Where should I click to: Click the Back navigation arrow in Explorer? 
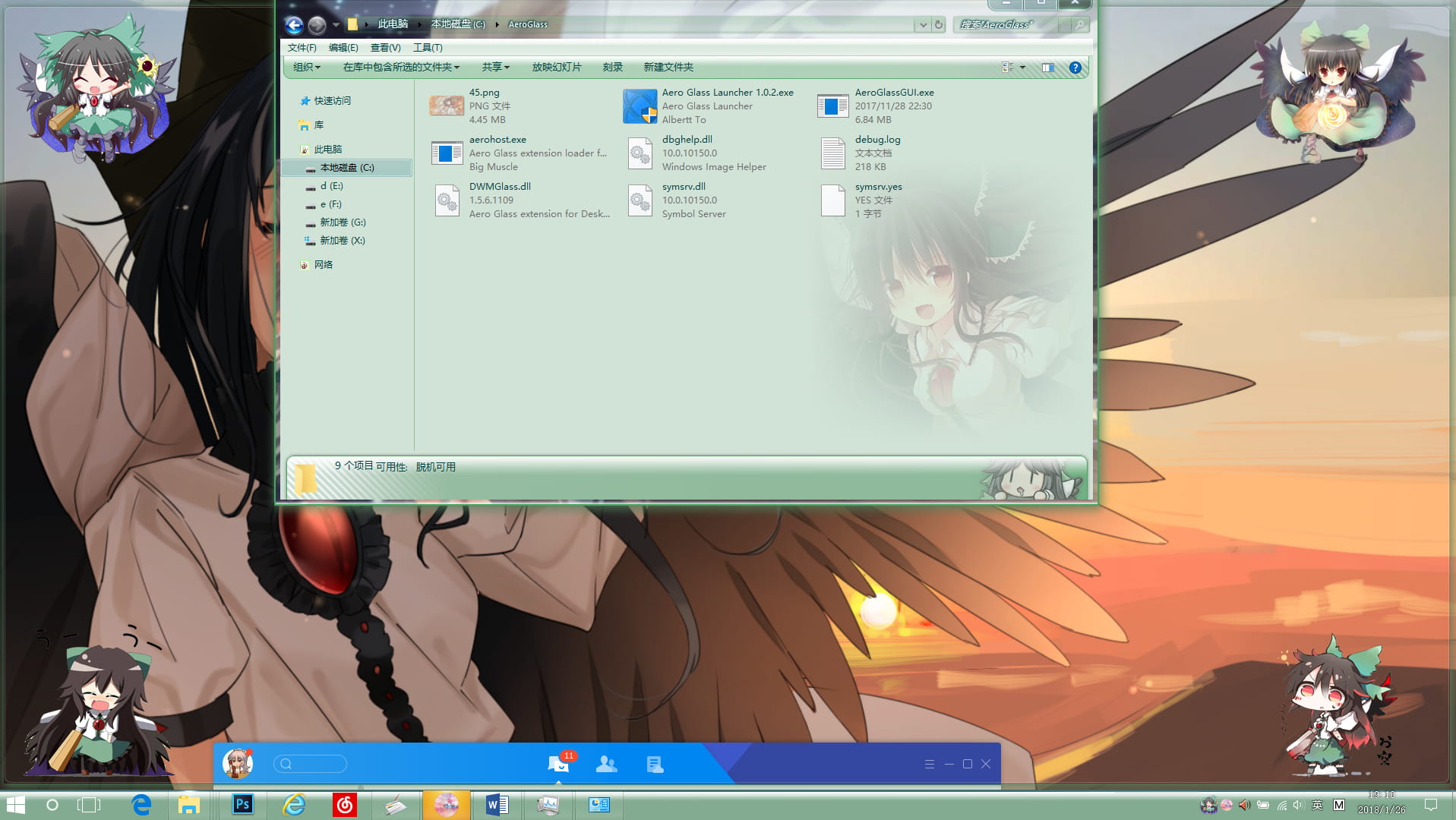click(x=294, y=25)
